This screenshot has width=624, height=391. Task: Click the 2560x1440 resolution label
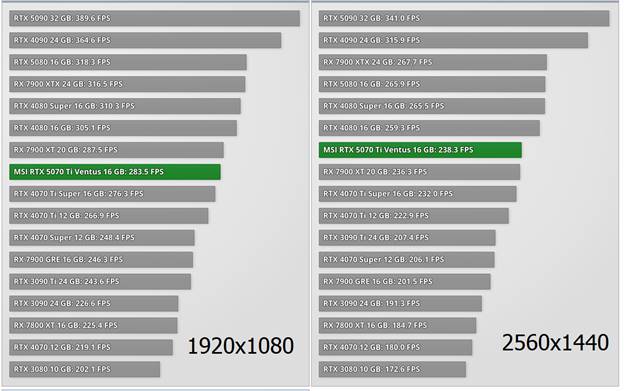555,342
